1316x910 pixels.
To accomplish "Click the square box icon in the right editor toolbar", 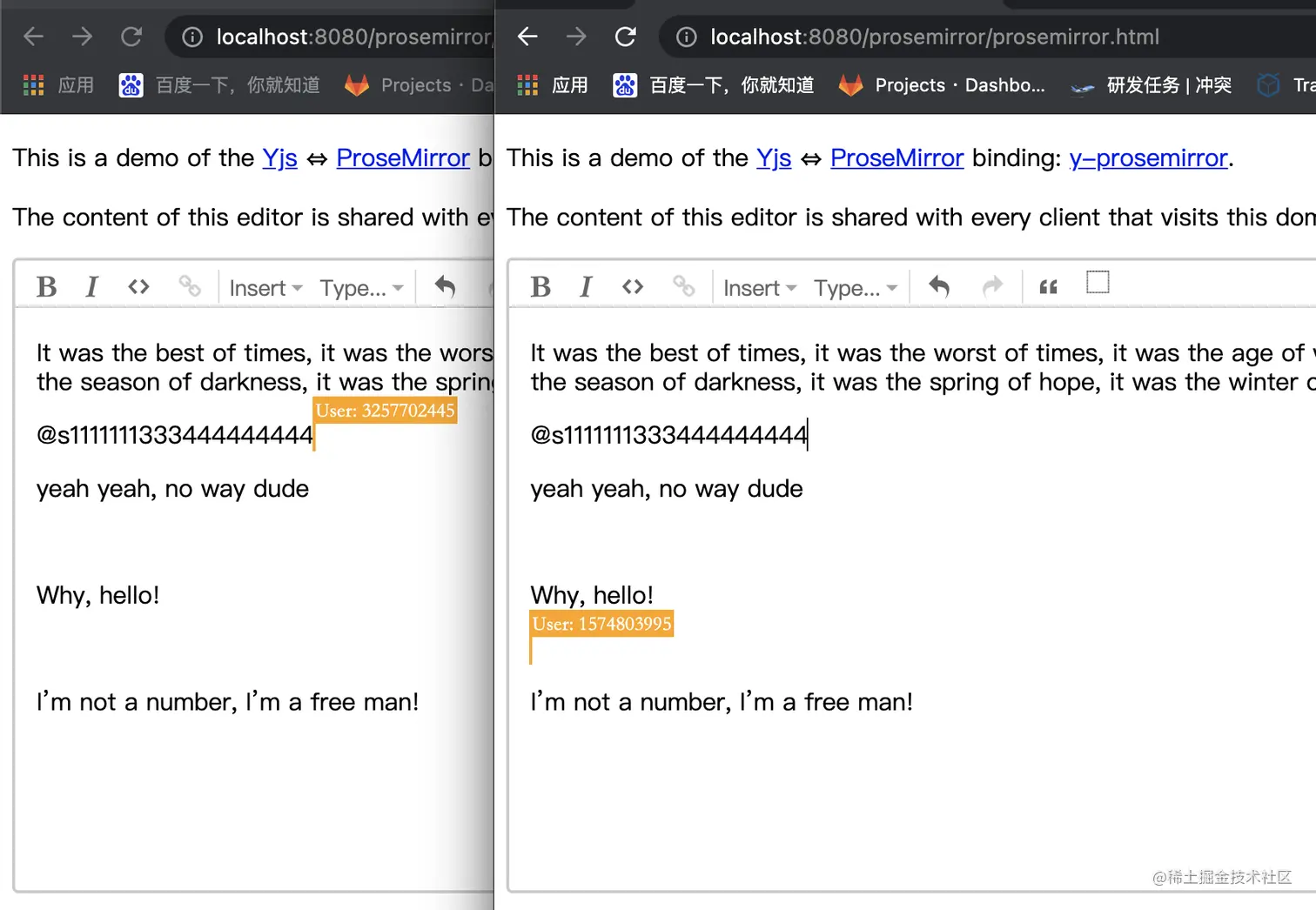I will click(x=1098, y=283).
